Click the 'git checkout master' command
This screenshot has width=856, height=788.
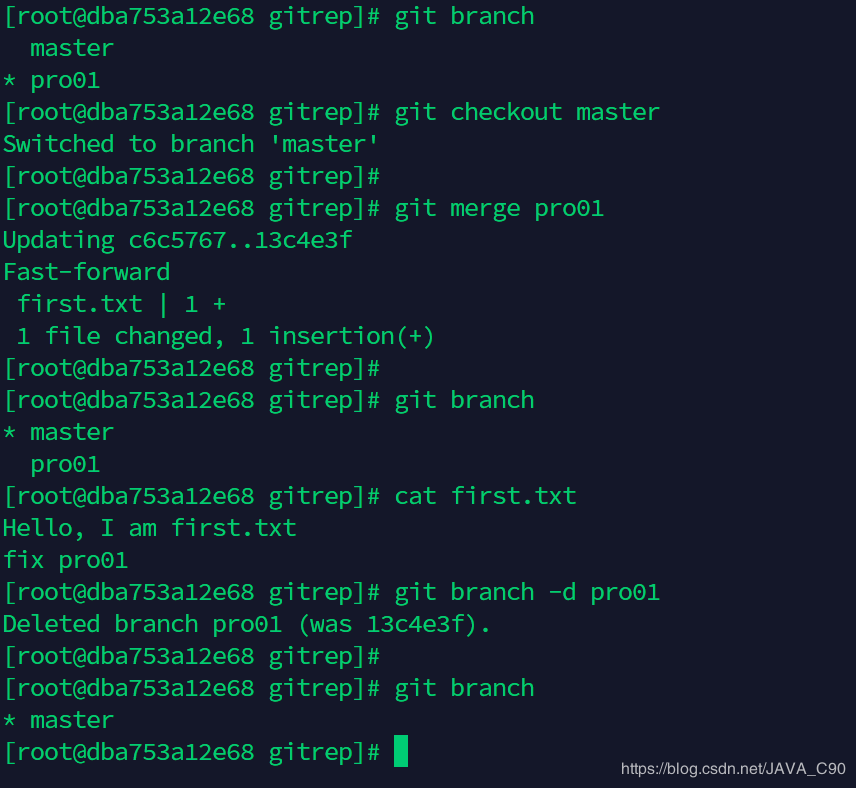(527, 112)
